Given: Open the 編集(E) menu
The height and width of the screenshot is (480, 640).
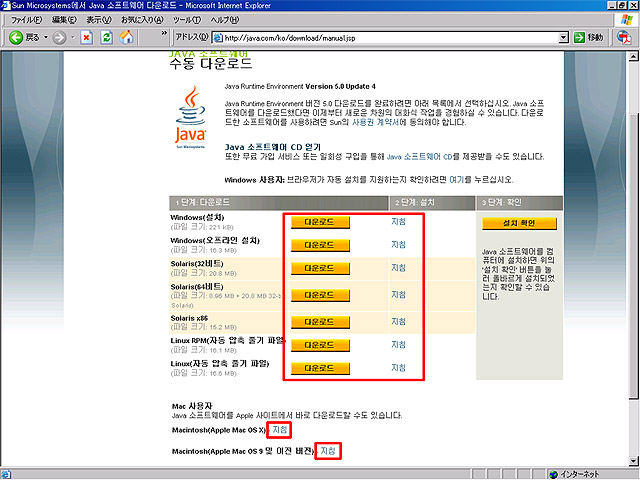Looking at the screenshot, I should pos(64,20).
